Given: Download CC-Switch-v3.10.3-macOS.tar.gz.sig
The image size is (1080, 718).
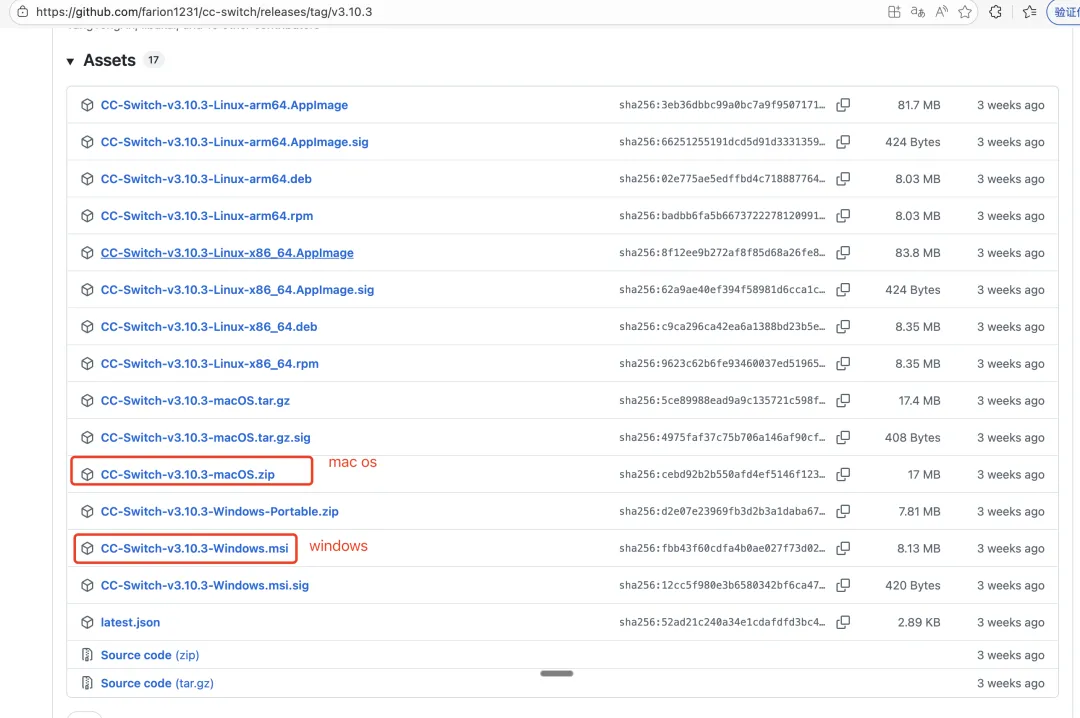Looking at the screenshot, I should (205, 438).
